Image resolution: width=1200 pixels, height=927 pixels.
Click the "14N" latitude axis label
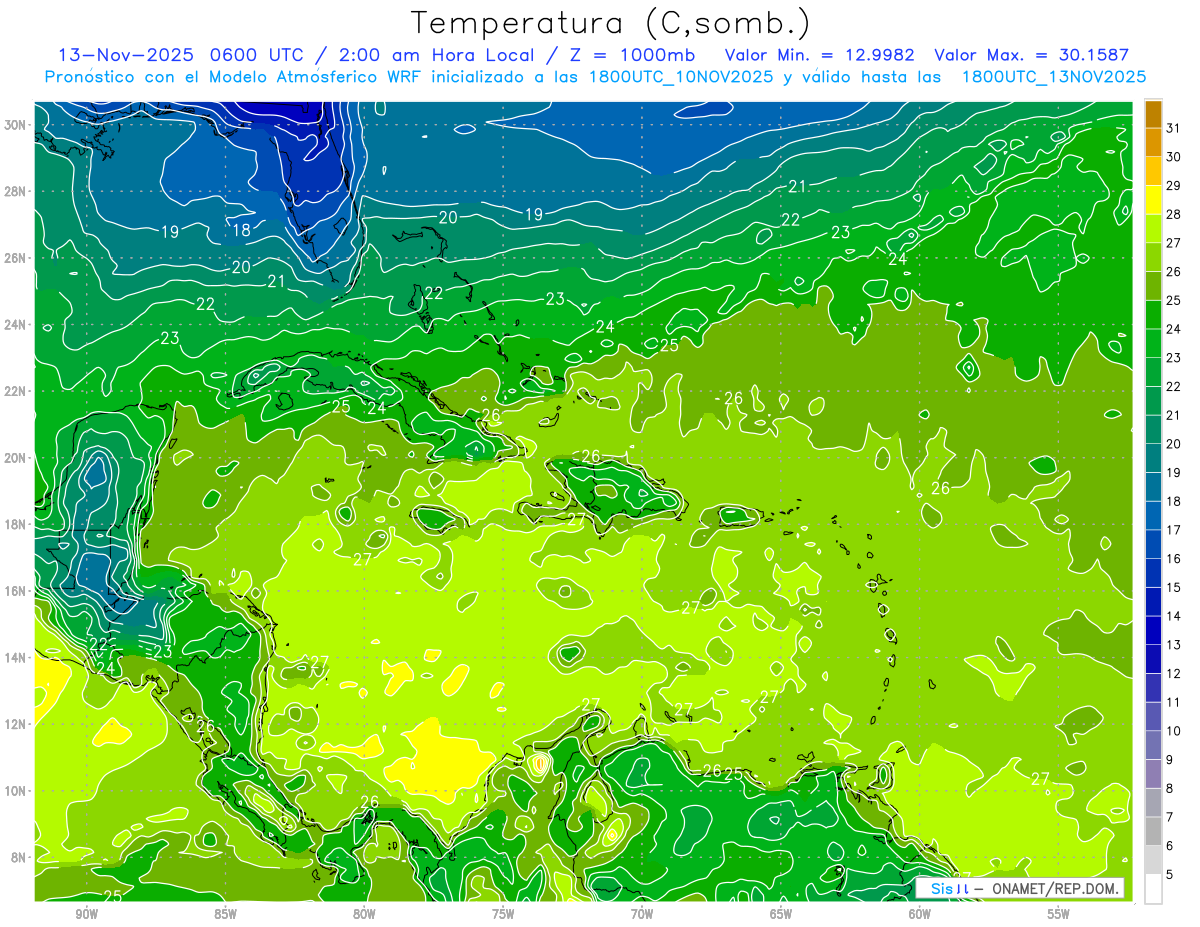(16, 657)
